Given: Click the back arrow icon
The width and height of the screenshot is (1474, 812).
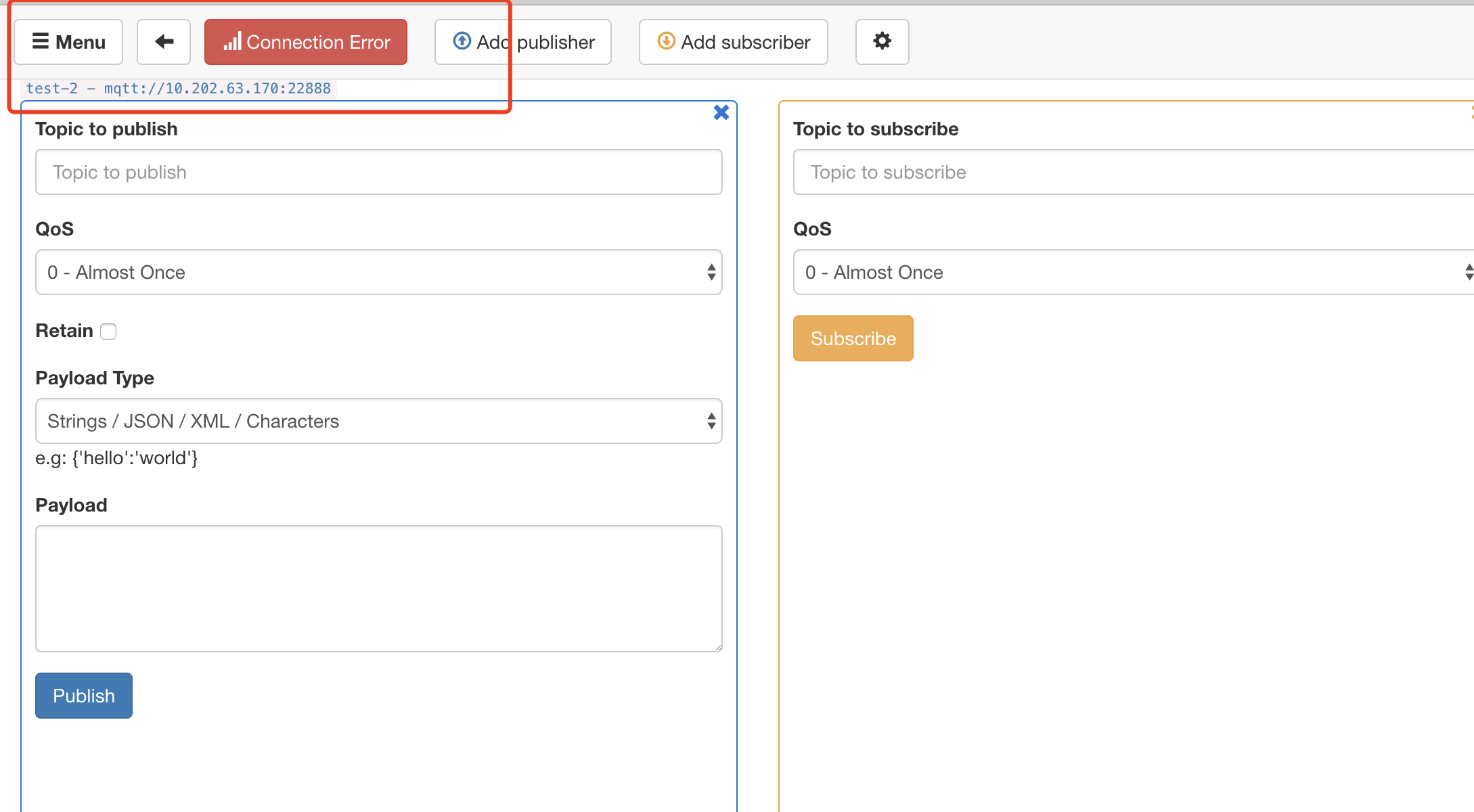Looking at the screenshot, I should tap(163, 41).
